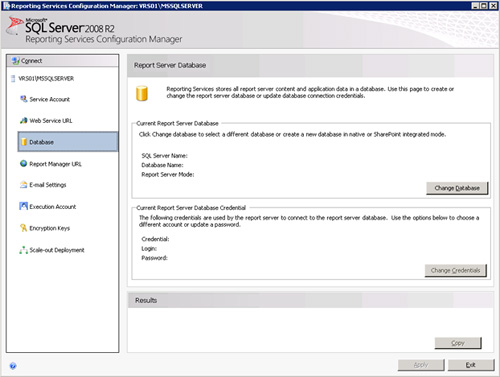500x377 pixels.
Task: Minimize the Configuration Manager window
Action: [x=476, y=6]
